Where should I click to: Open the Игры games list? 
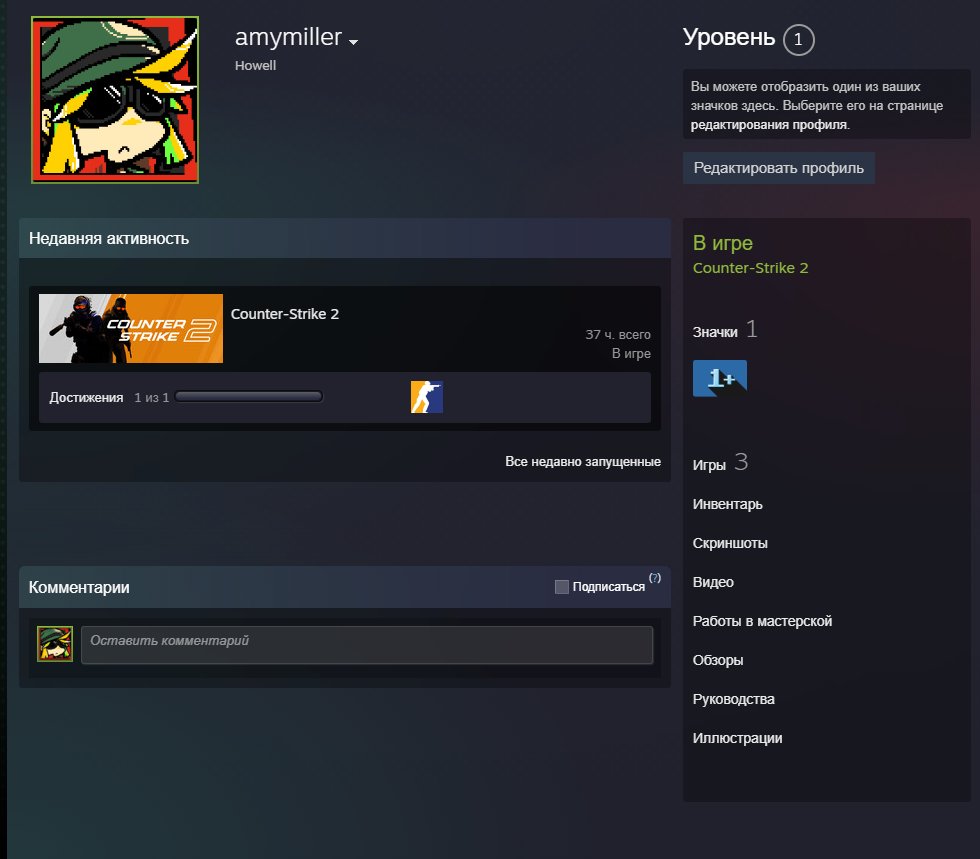709,465
